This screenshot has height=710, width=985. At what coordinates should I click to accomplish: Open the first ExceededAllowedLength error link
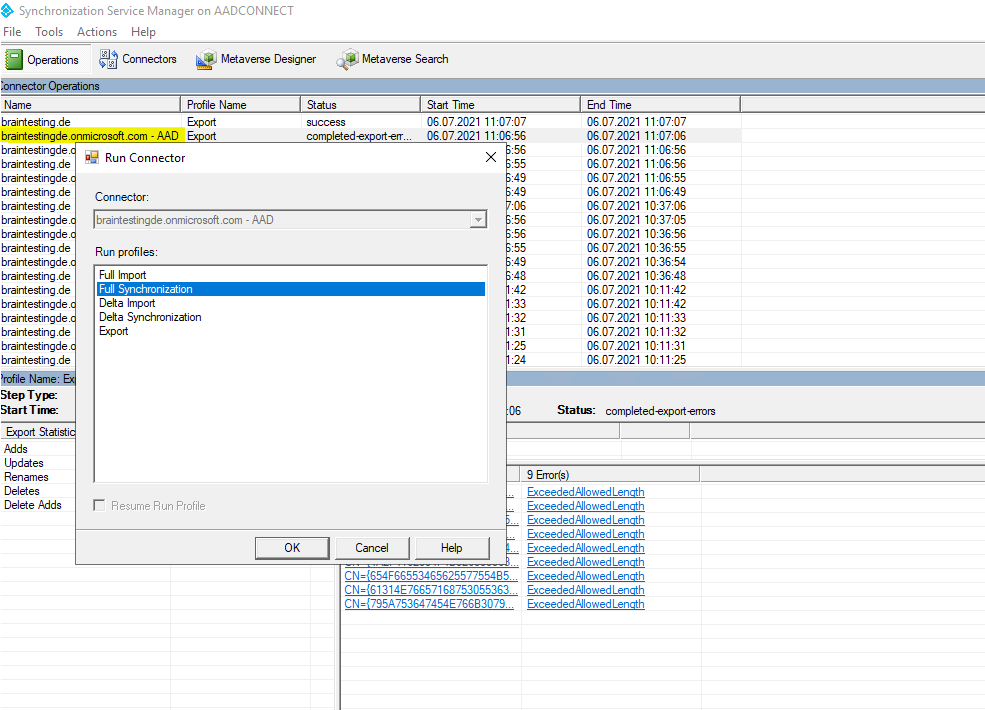[x=585, y=492]
